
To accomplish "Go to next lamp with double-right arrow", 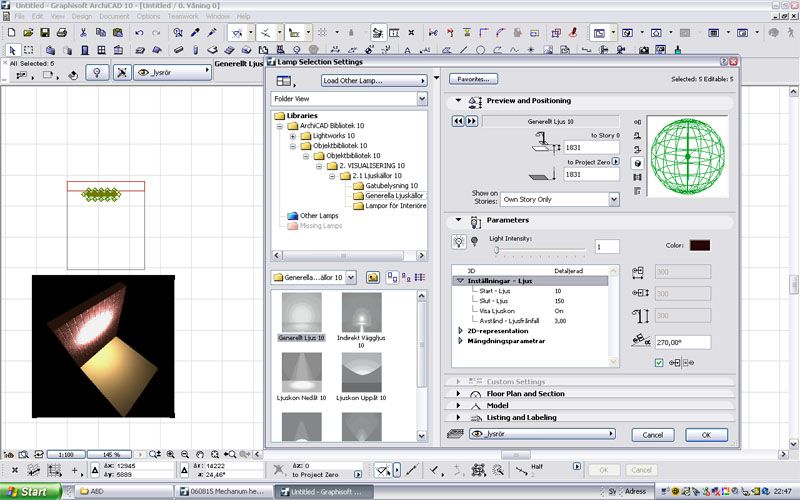I will [x=472, y=121].
